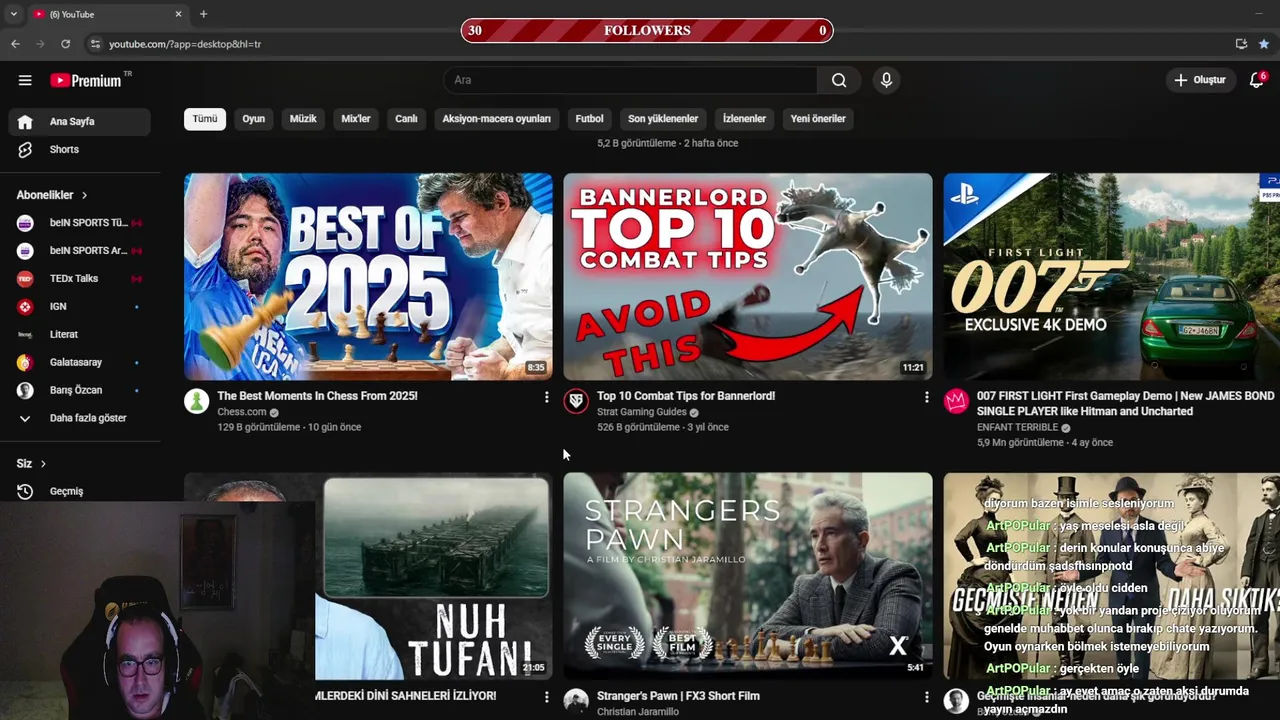Expand the Abonelikler section arrow
This screenshot has height=720, width=1280.
tap(84, 195)
